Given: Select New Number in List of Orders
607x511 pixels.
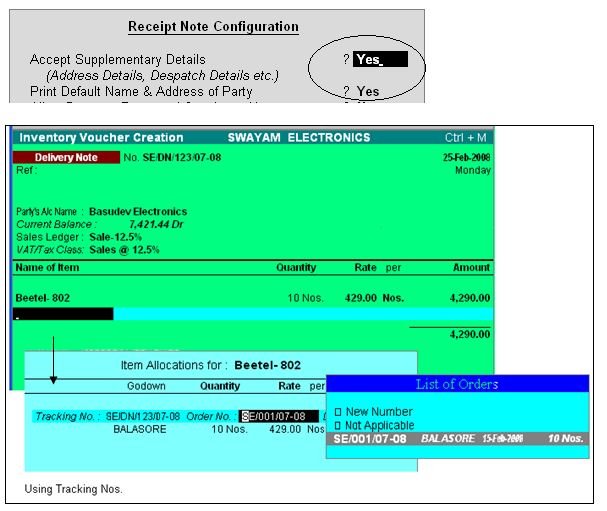Looking at the screenshot, I should point(379,412).
